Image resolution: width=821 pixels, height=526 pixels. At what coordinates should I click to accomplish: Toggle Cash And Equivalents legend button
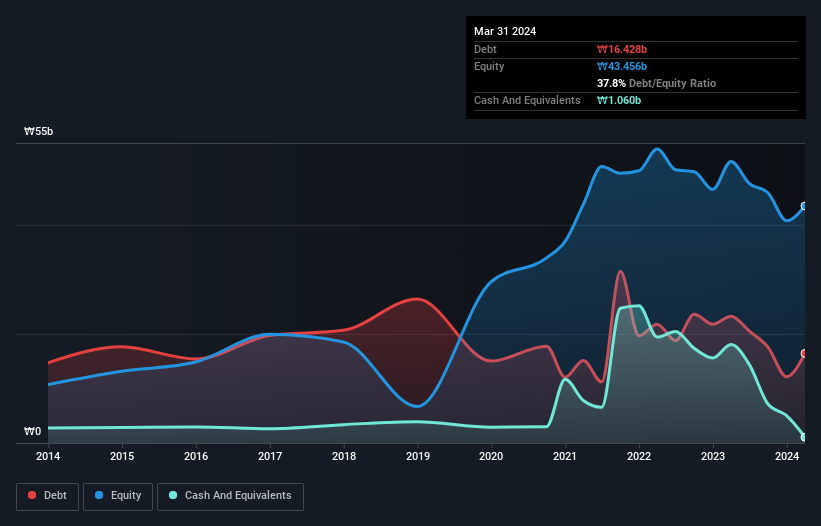tap(230, 496)
